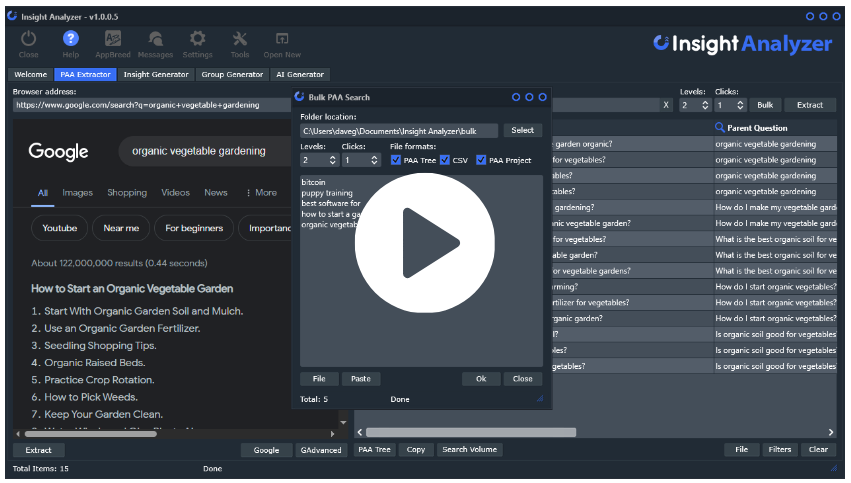Click the Parent Question search icon
The height and width of the screenshot is (483, 851).
tap(719, 128)
